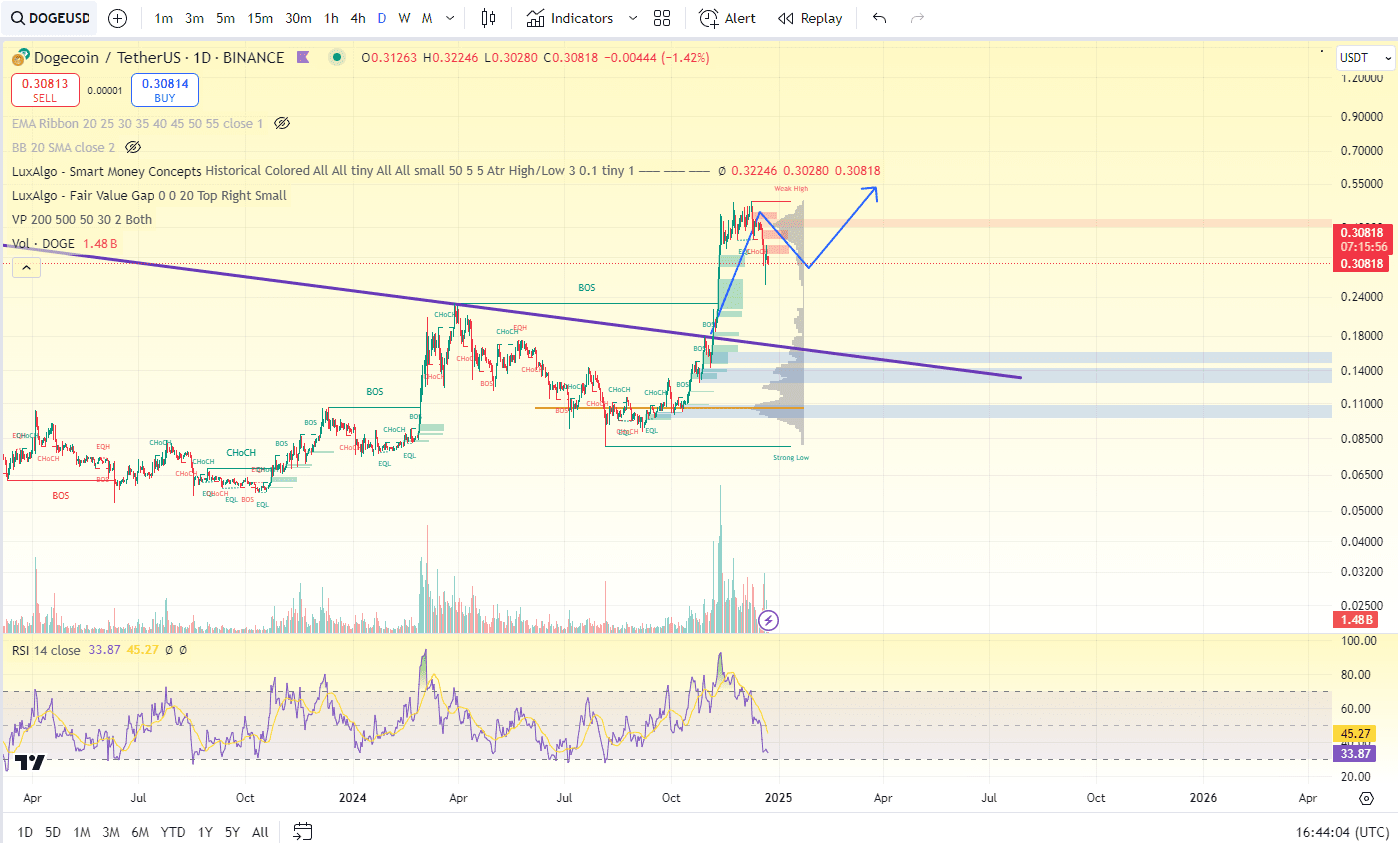
Task: Click the green market status dot
Action: click(338, 58)
